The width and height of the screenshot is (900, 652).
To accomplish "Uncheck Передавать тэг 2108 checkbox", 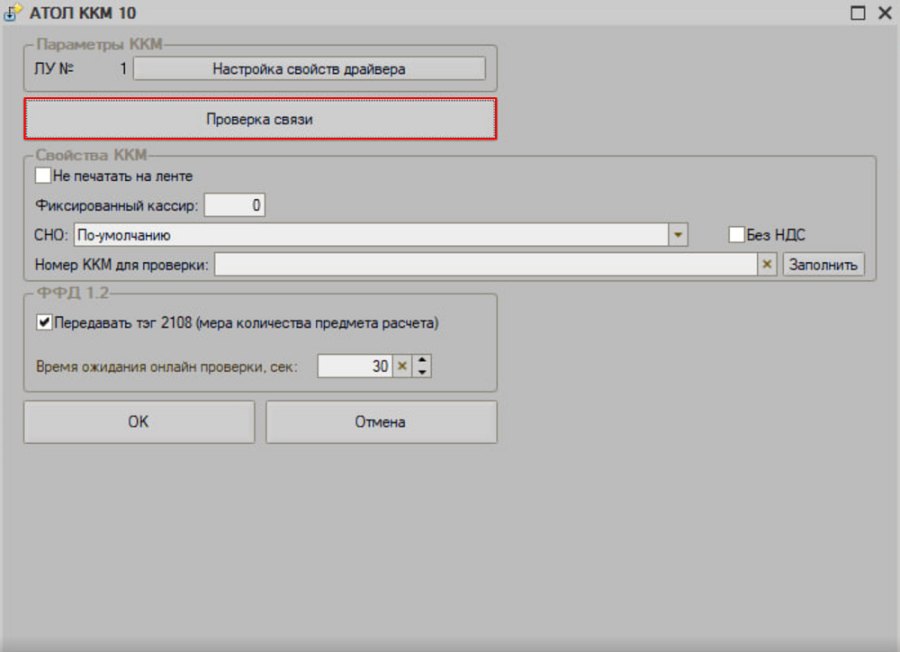I will [x=44, y=322].
